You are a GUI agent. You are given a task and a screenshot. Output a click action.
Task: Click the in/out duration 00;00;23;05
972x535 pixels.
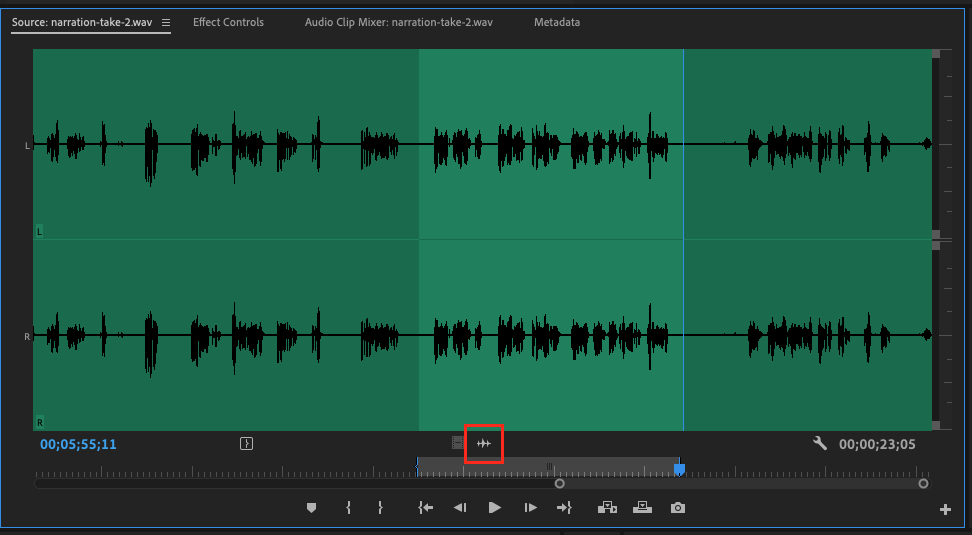point(877,444)
